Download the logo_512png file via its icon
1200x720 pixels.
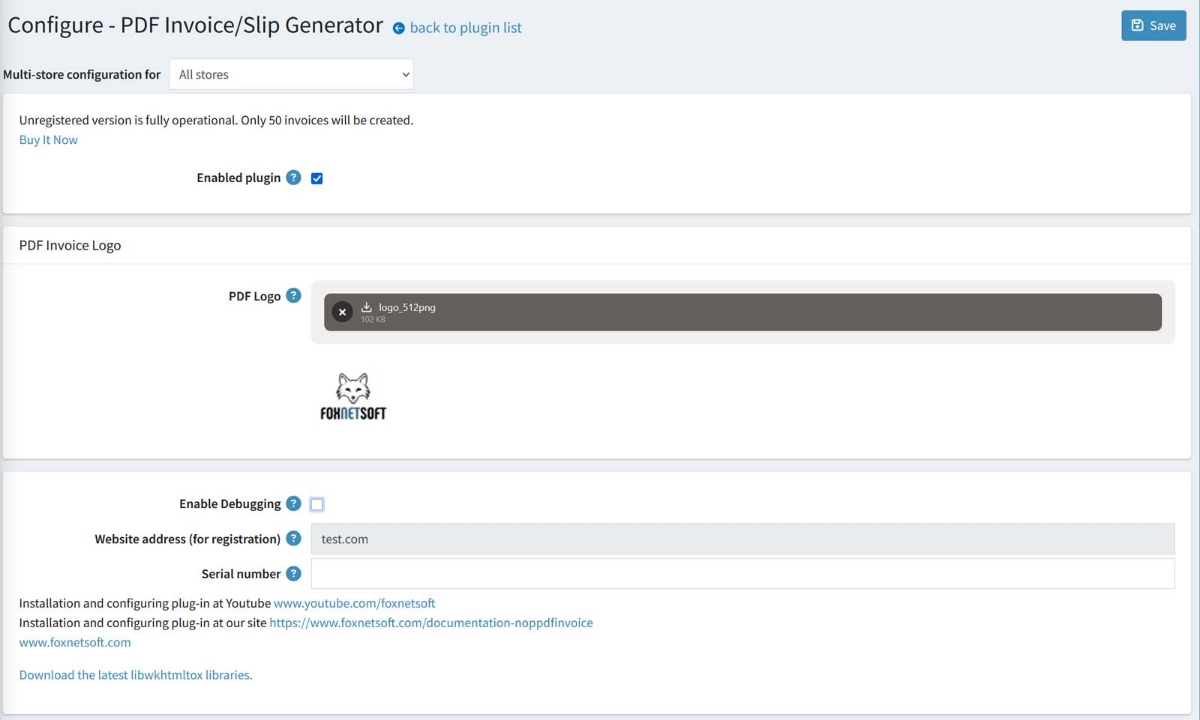tap(369, 307)
